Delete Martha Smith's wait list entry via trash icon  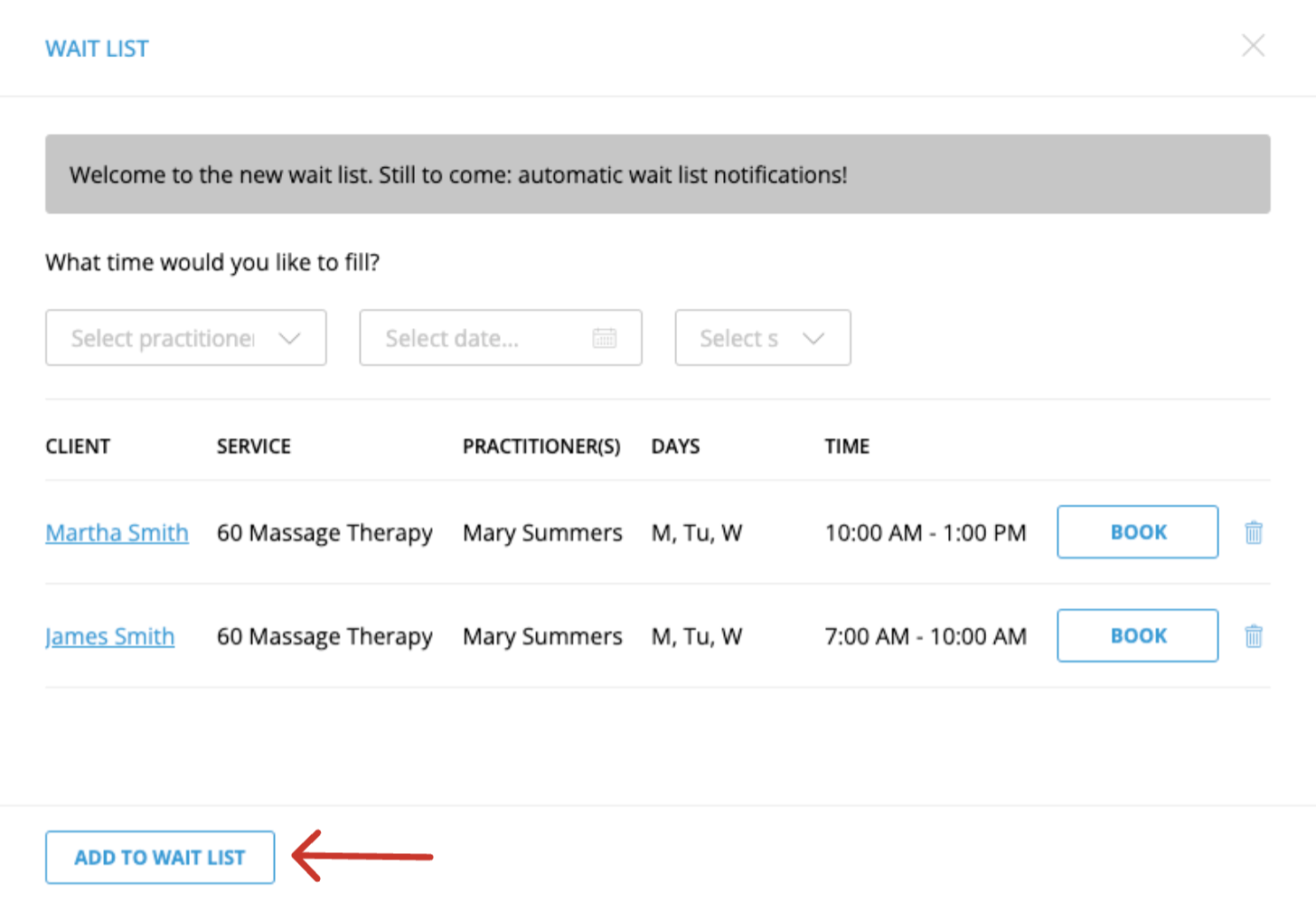pos(1255,532)
